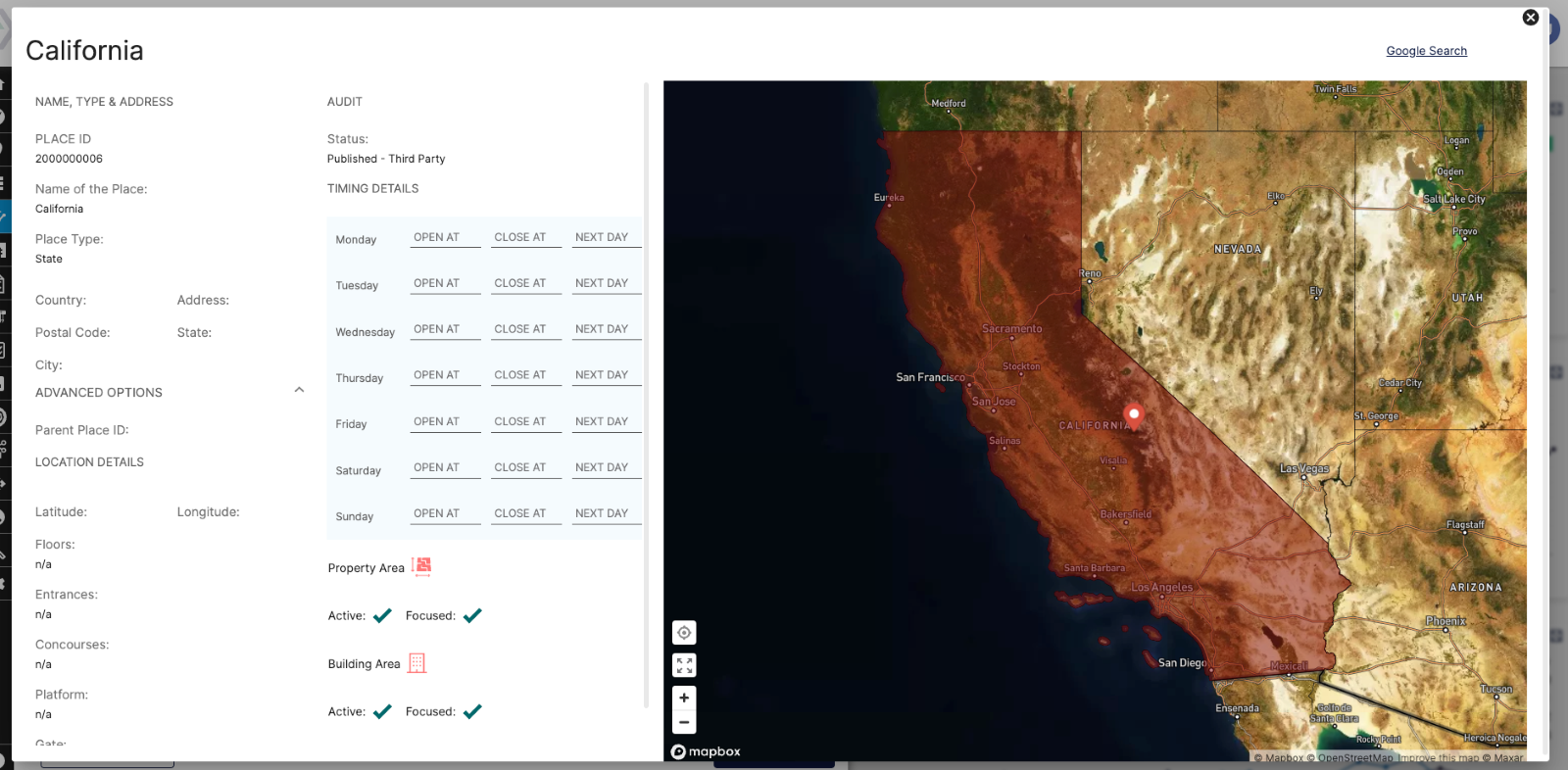Open the Google Search link
The width and height of the screenshot is (1568, 770).
(x=1426, y=51)
